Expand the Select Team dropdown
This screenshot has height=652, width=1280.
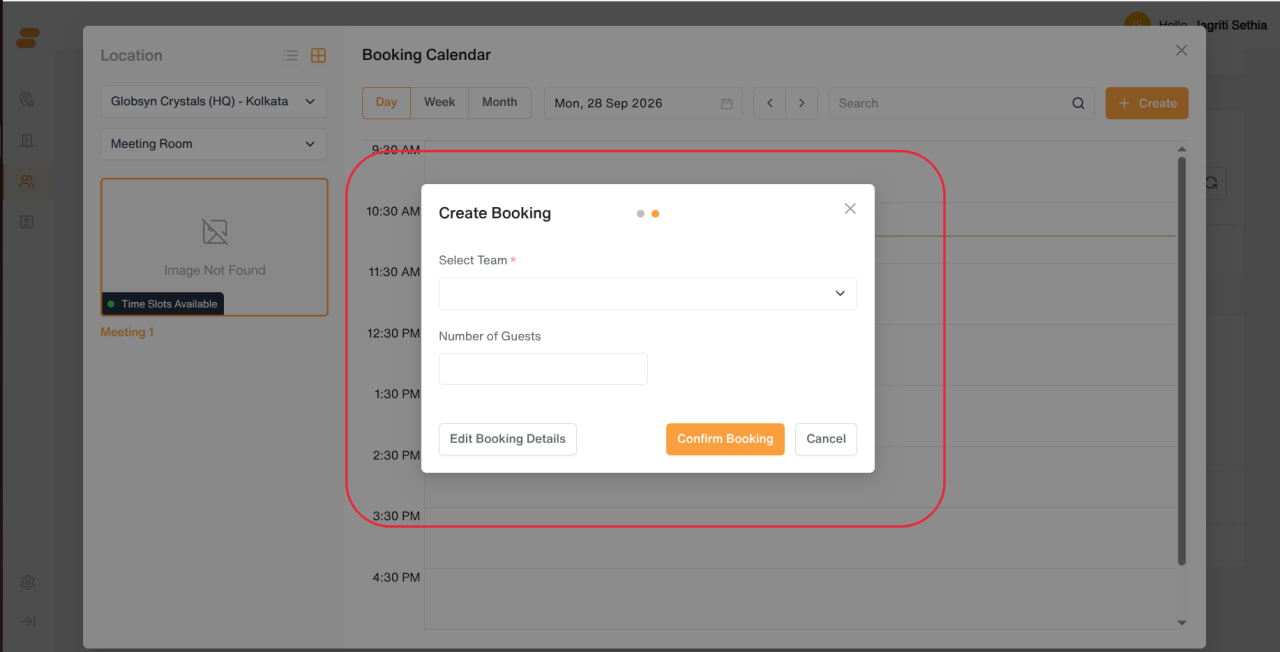click(x=648, y=294)
